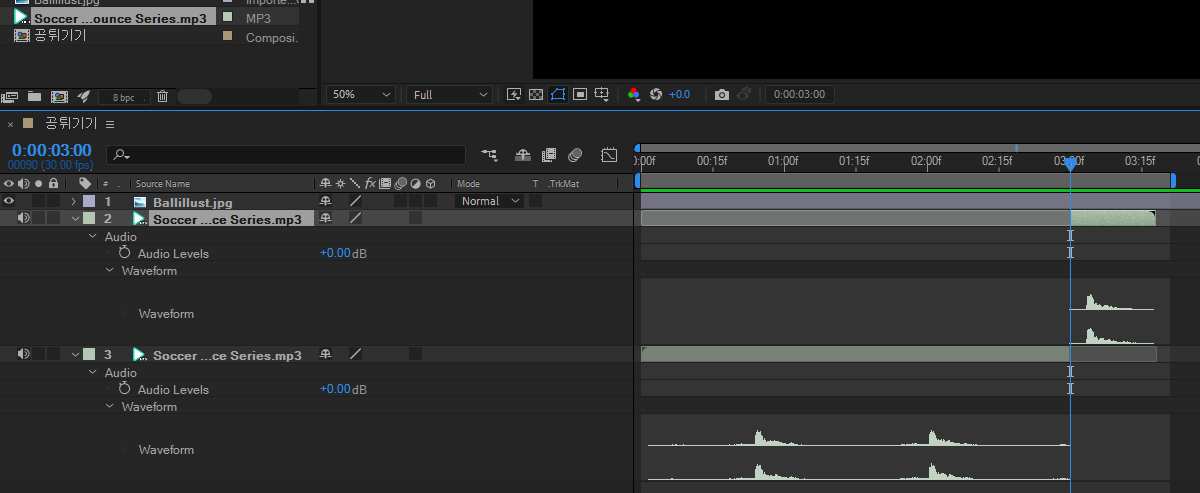Click the +0.0 exposure value
1200x493 pixels.
679,94
